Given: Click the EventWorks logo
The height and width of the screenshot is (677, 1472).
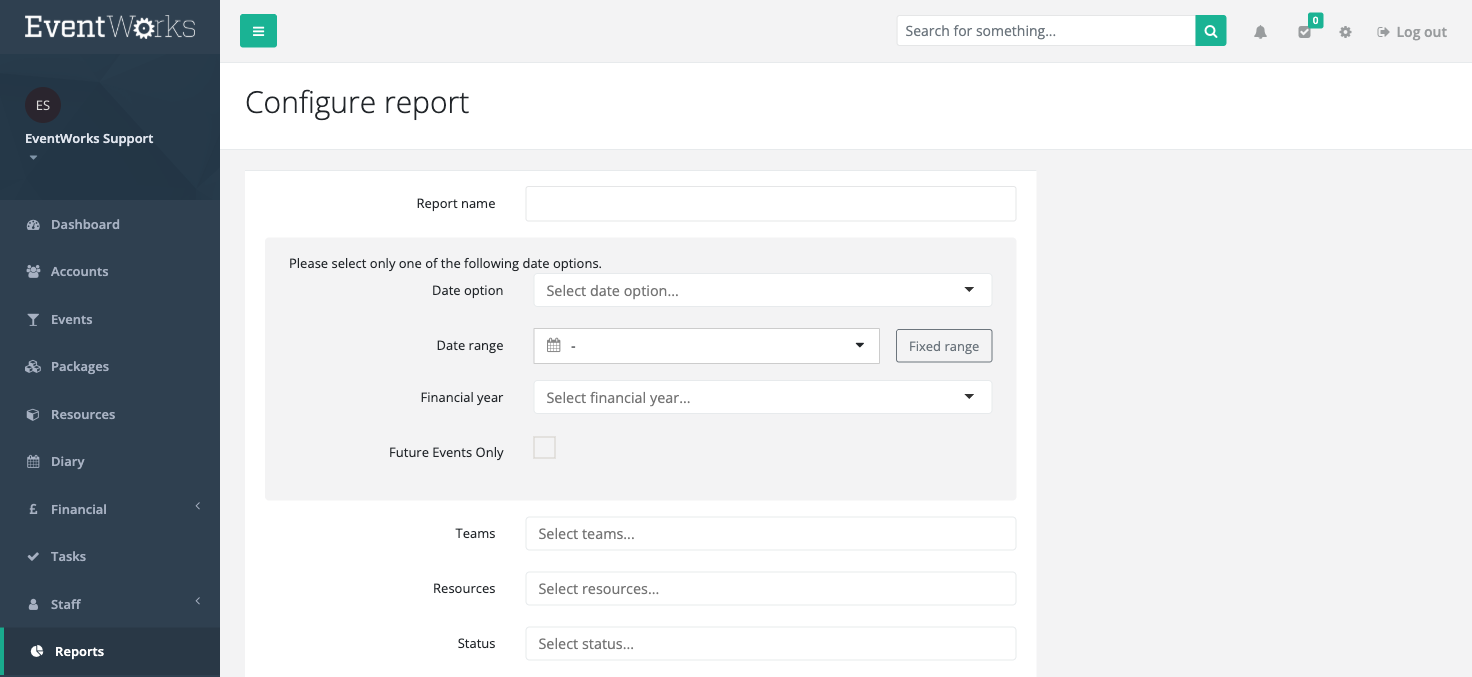Looking at the screenshot, I should click(x=110, y=27).
